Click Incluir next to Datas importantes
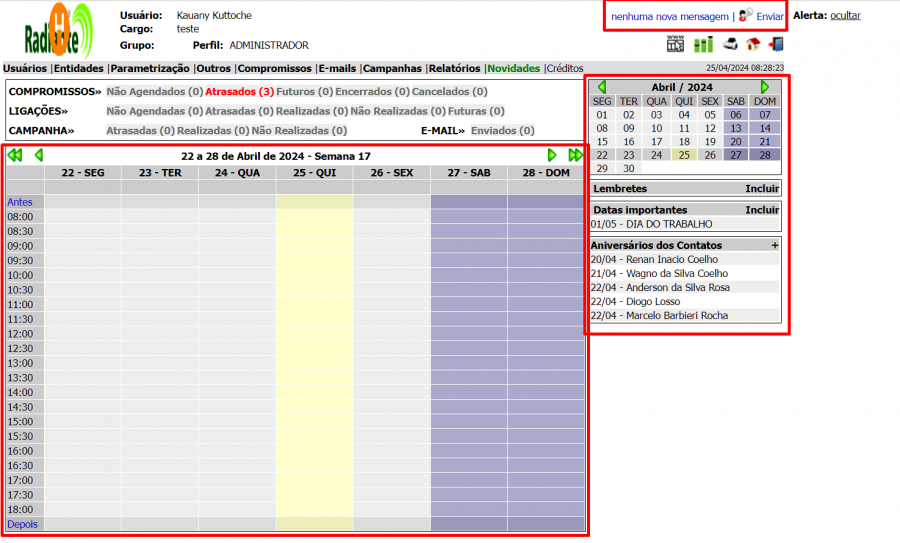The width and height of the screenshot is (900, 543). pyautogui.click(x=761, y=210)
